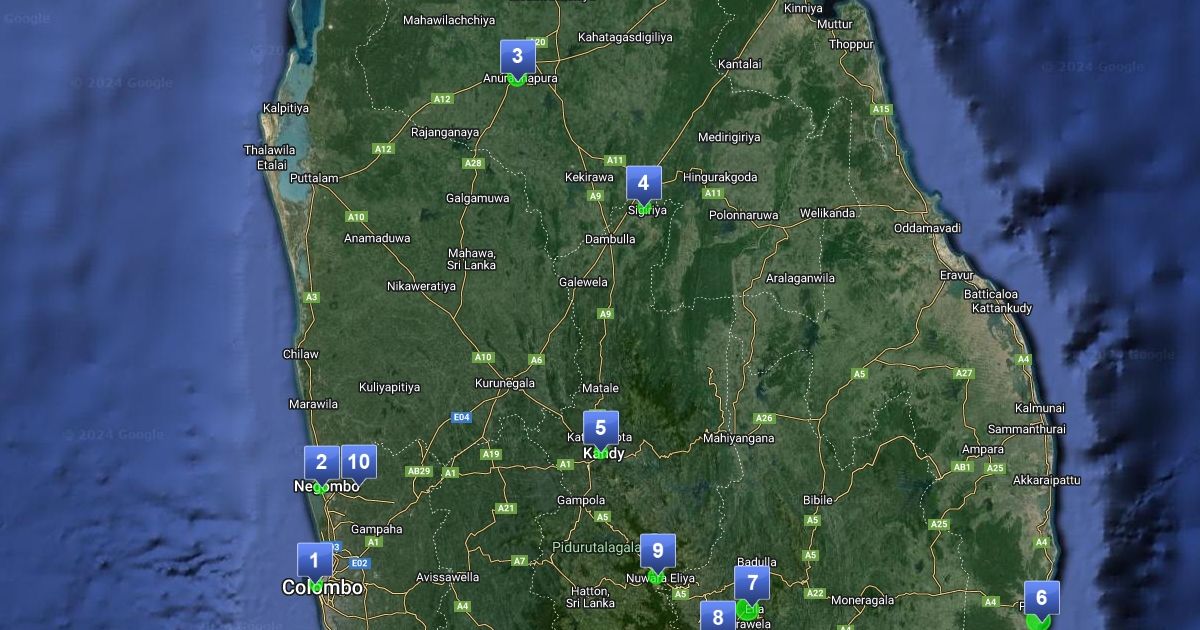The image size is (1200, 630).
Task: Select the Polonnaruwa label on the map
Action: click(x=743, y=215)
